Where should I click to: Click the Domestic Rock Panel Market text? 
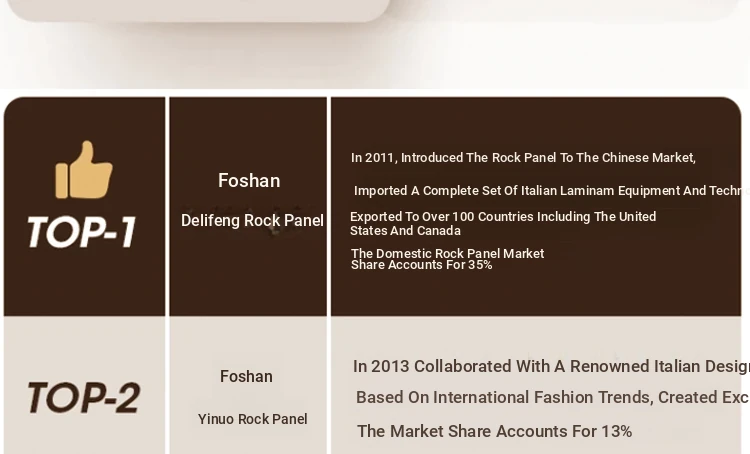coord(447,253)
